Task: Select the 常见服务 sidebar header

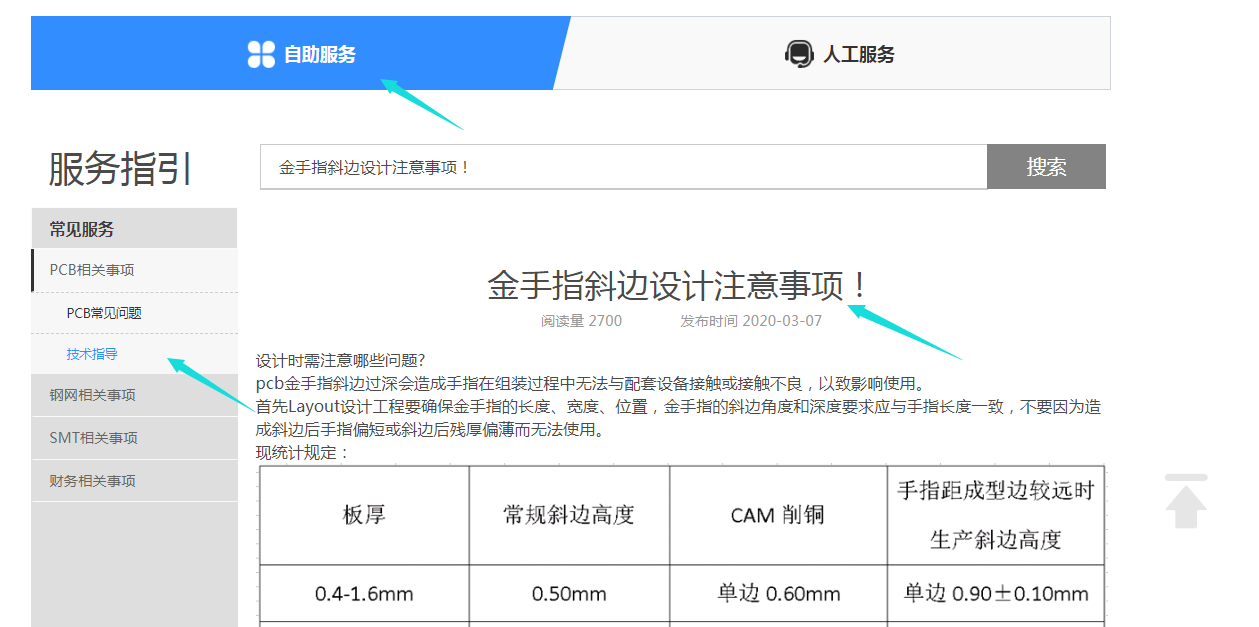Action: tap(82, 229)
